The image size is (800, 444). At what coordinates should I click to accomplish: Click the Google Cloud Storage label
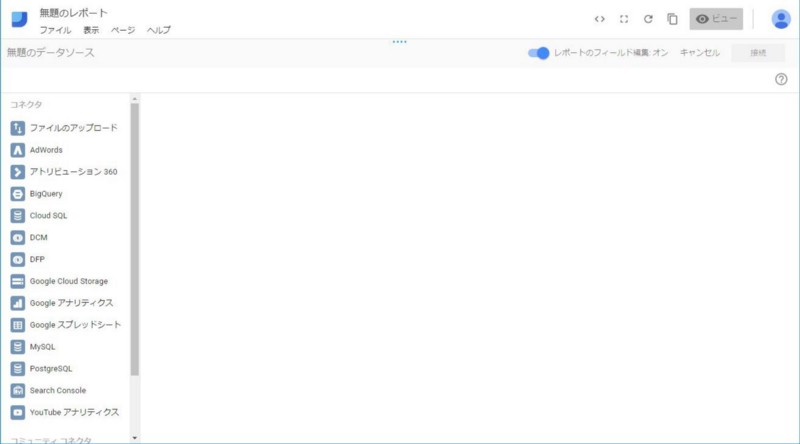(69, 281)
